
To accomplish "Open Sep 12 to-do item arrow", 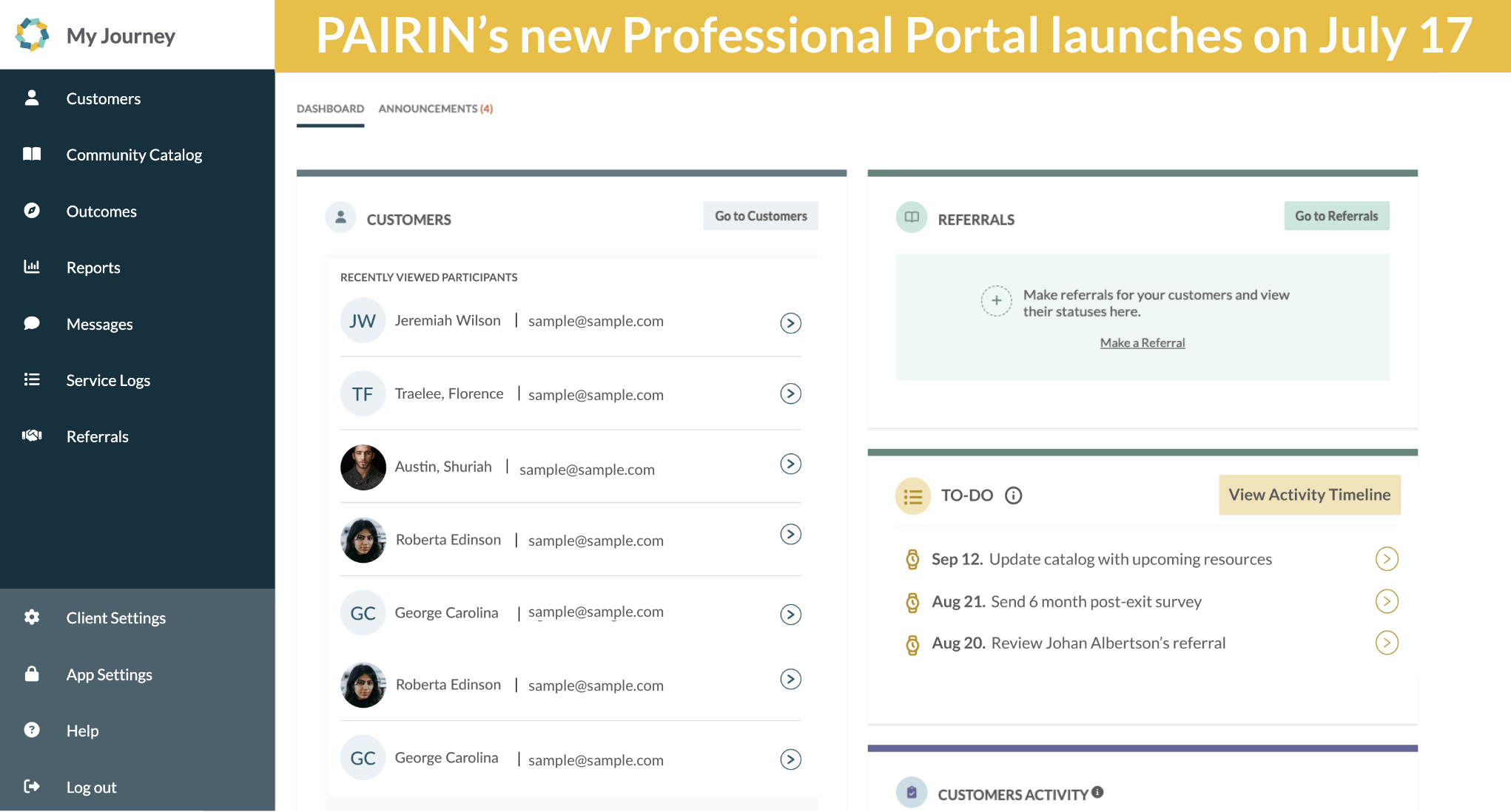I will (x=1386, y=559).
